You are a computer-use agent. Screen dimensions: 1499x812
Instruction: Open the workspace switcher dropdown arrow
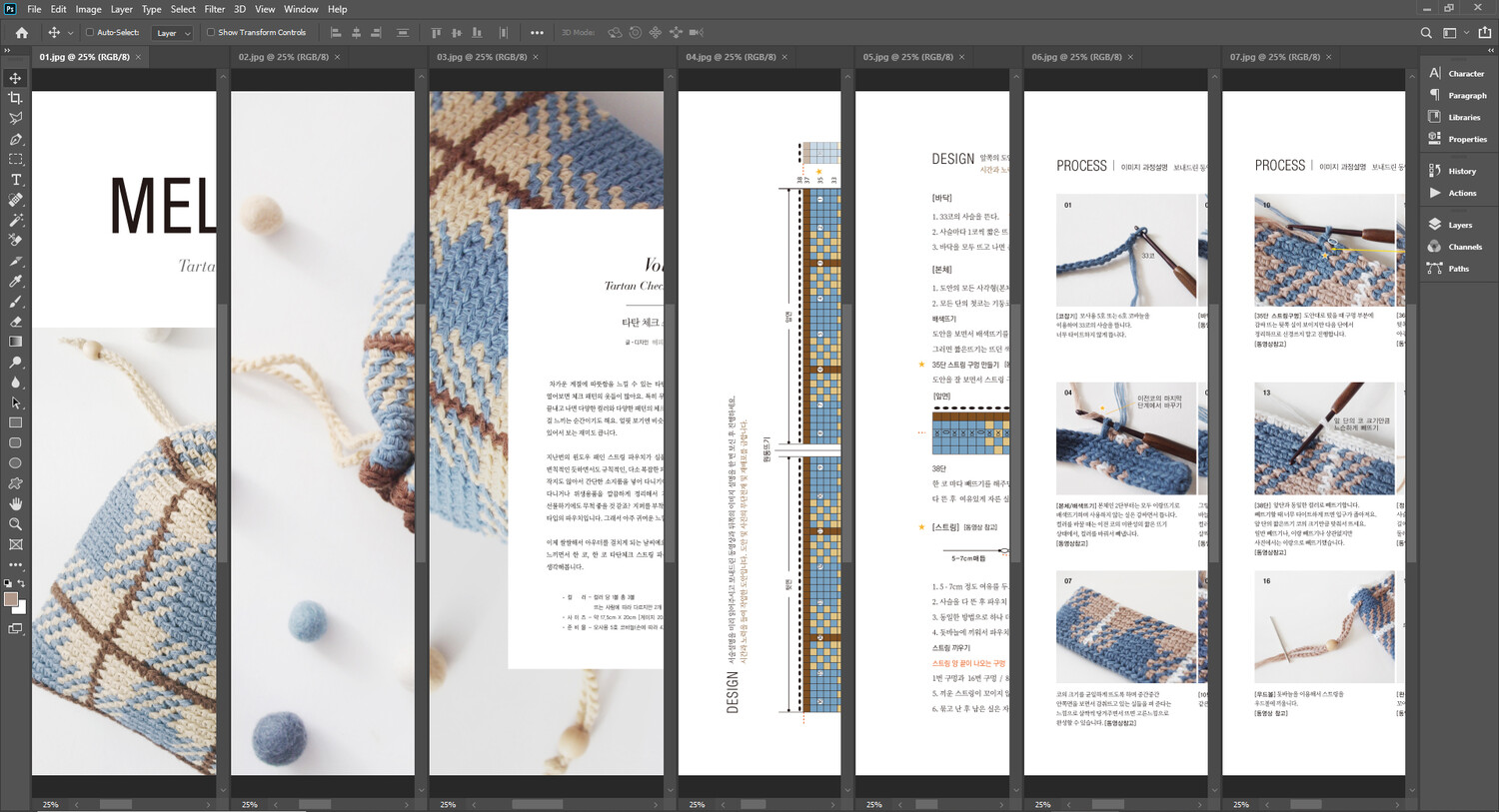1466,33
